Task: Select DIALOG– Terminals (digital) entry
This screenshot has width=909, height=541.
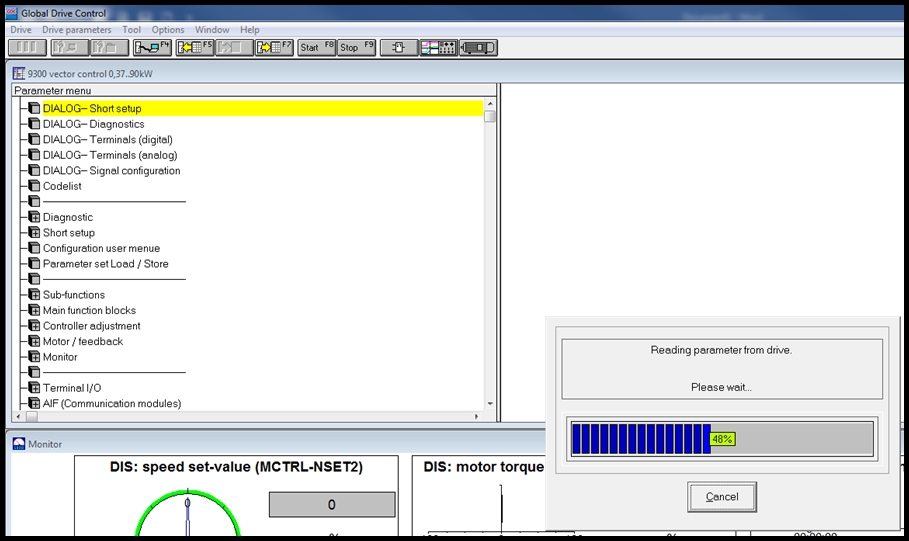Action: (x=108, y=140)
